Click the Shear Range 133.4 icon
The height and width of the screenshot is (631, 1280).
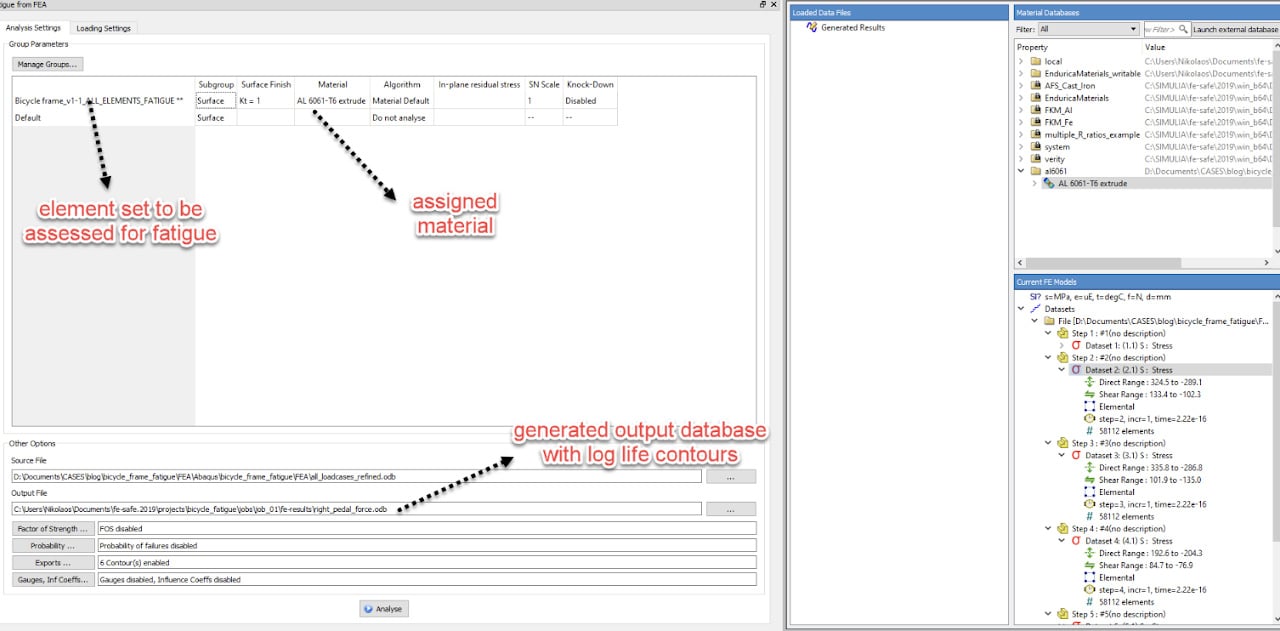(x=1090, y=394)
